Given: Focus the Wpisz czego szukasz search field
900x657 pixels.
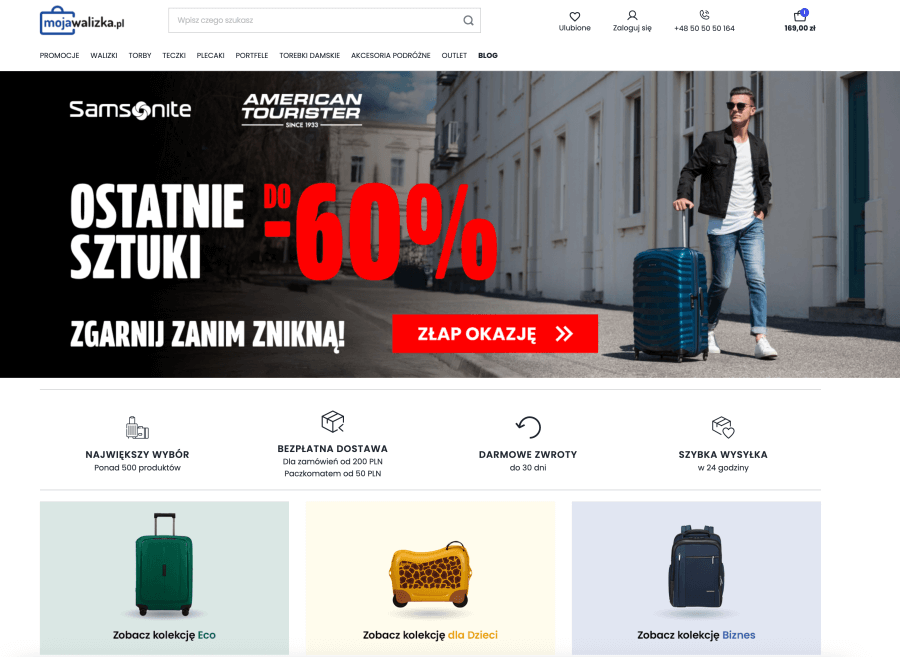Looking at the screenshot, I should click(x=317, y=21).
